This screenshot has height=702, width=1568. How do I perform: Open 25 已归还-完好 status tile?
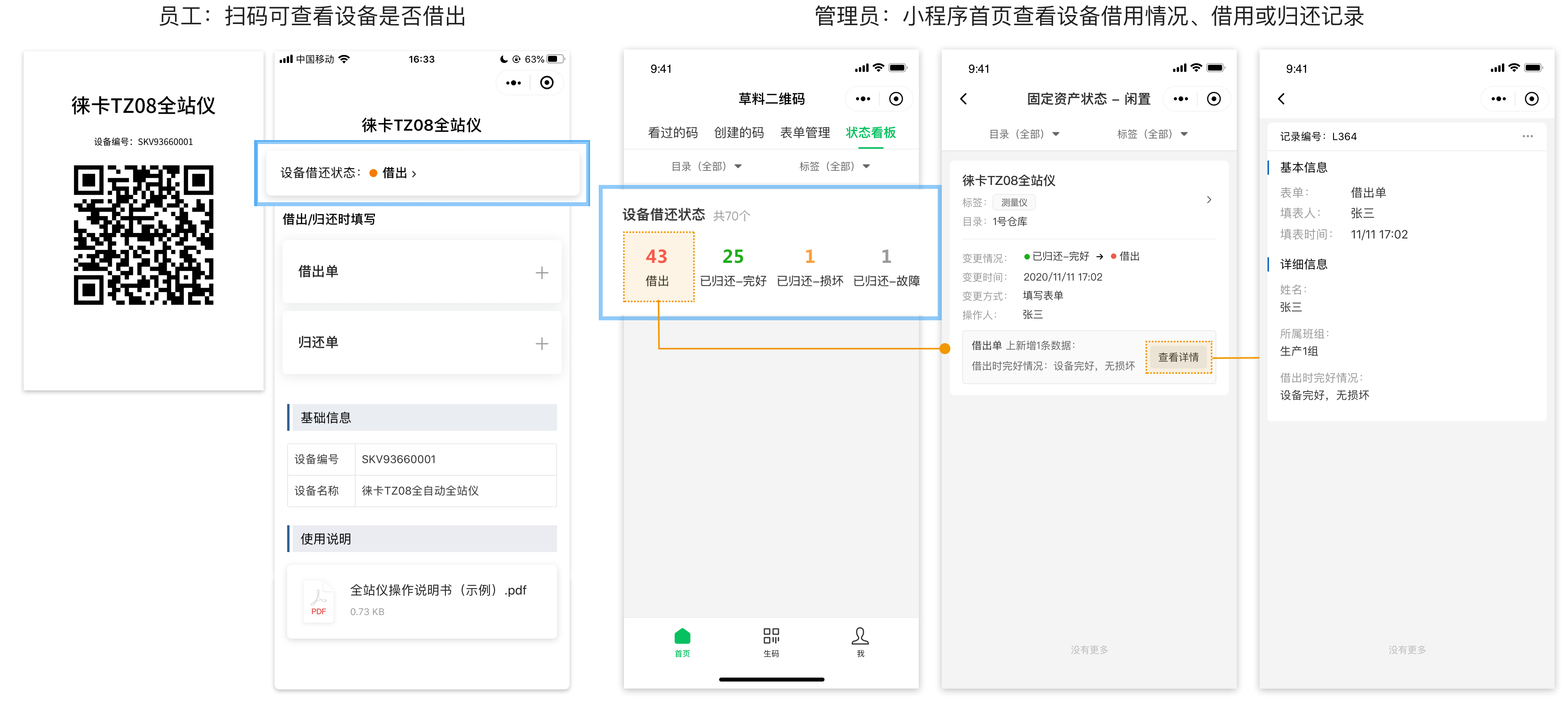point(733,267)
